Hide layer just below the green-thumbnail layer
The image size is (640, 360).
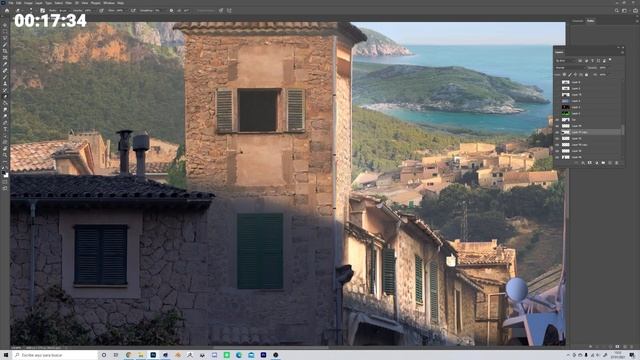coord(557,120)
